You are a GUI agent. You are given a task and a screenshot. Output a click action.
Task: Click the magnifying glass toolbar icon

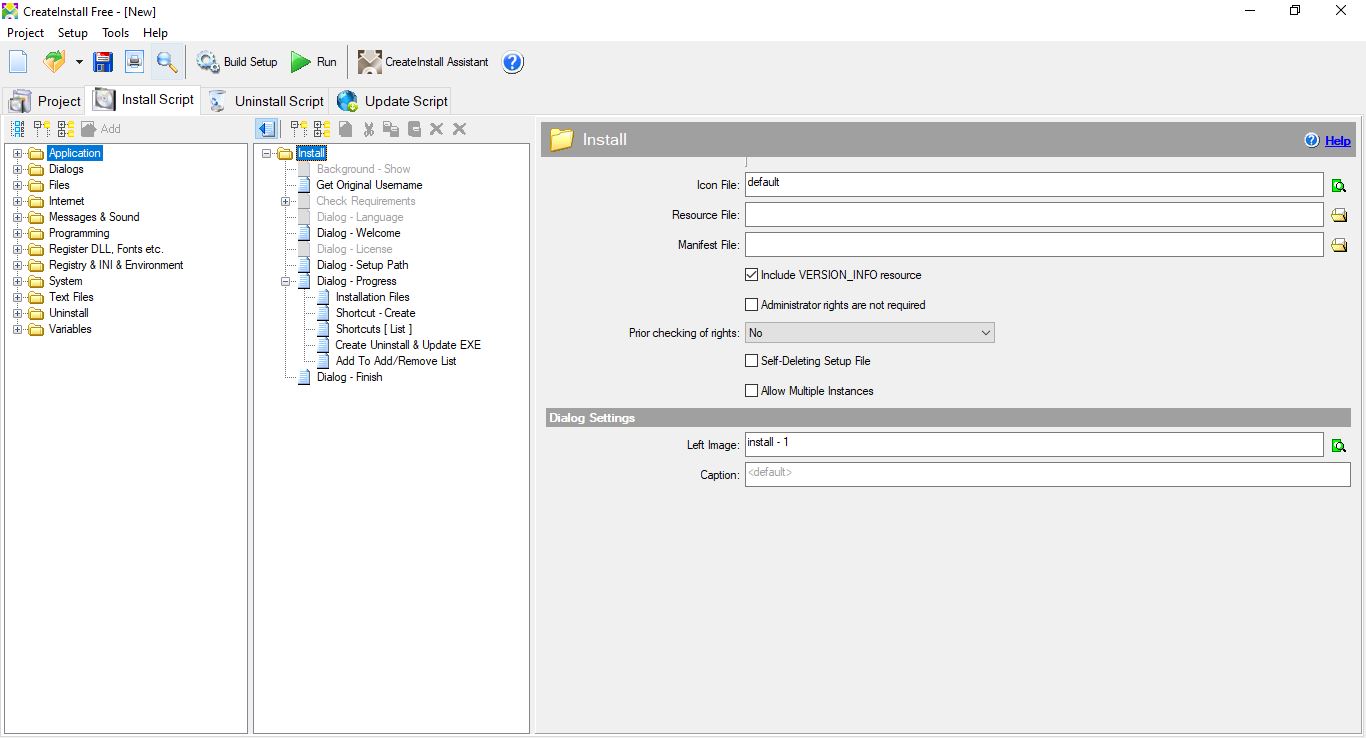[x=166, y=62]
